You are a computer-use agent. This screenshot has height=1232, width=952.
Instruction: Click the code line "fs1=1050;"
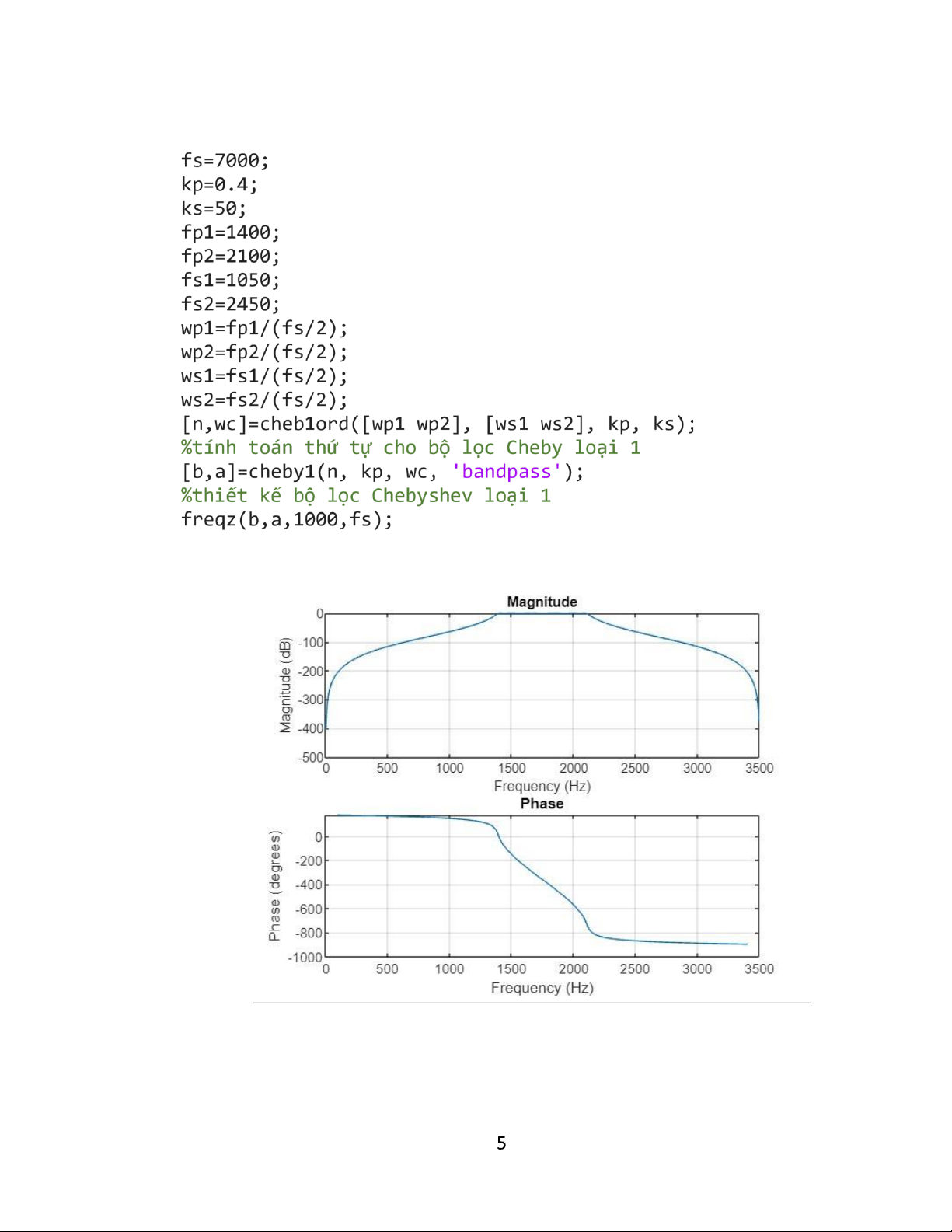(x=230, y=281)
